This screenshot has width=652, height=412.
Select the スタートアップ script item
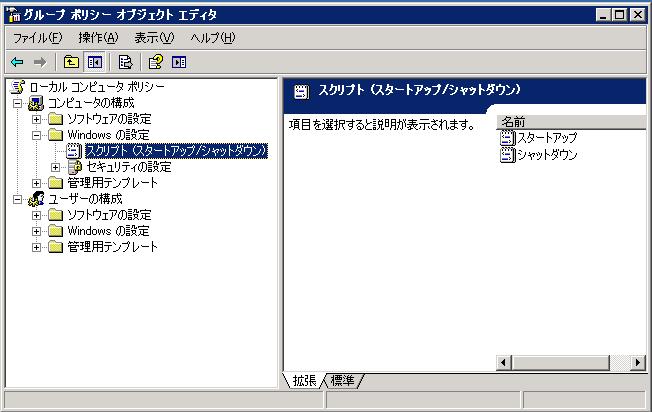tap(546, 137)
